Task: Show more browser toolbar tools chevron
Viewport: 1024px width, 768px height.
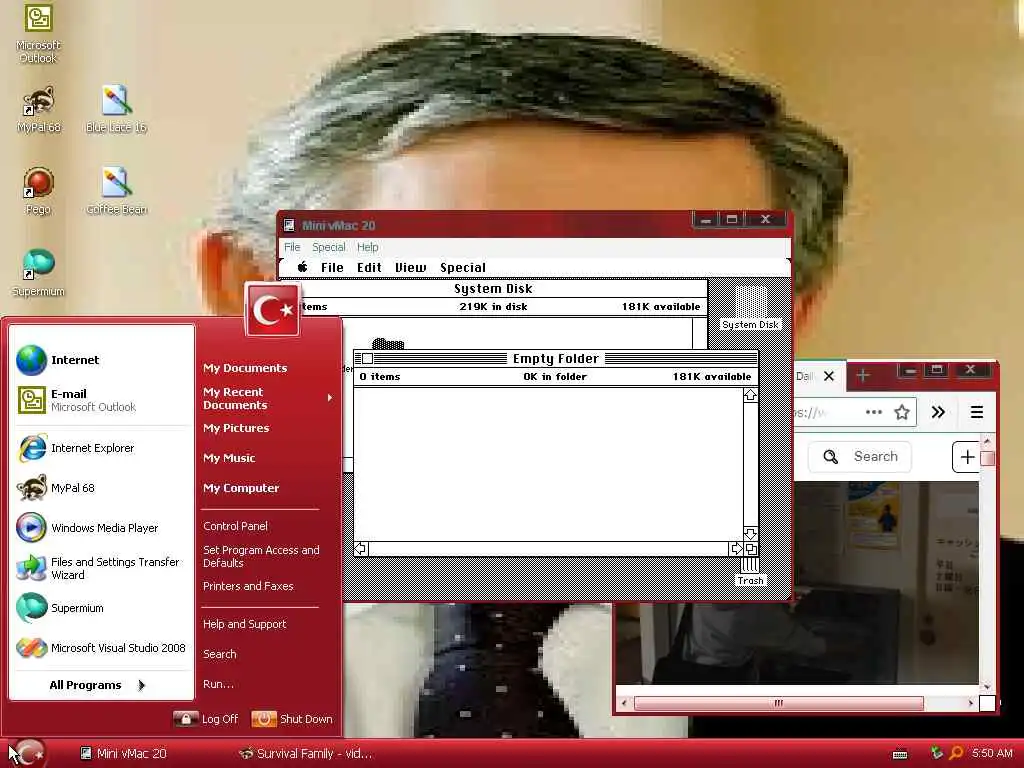Action: point(938,412)
